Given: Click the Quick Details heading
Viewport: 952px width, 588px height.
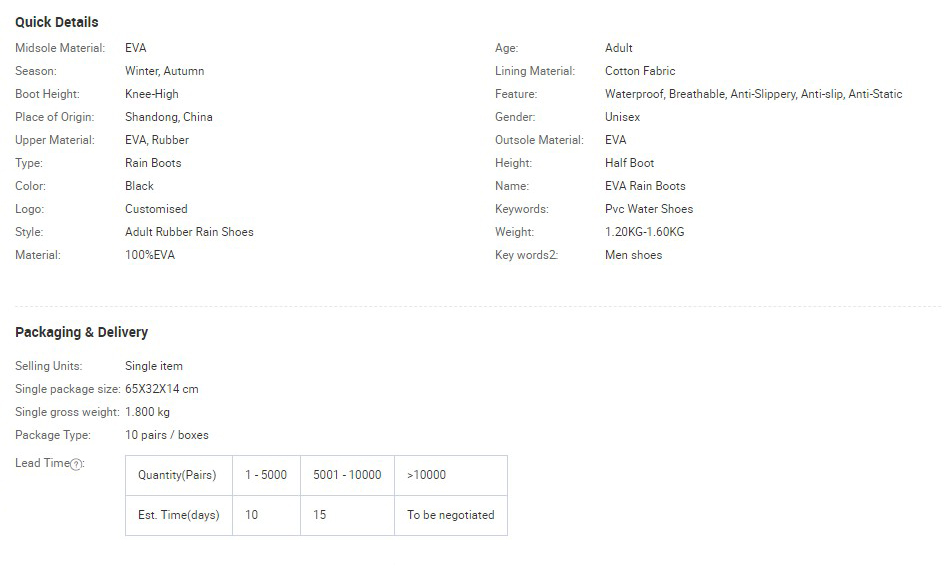Looking at the screenshot, I should (x=56, y=22).
